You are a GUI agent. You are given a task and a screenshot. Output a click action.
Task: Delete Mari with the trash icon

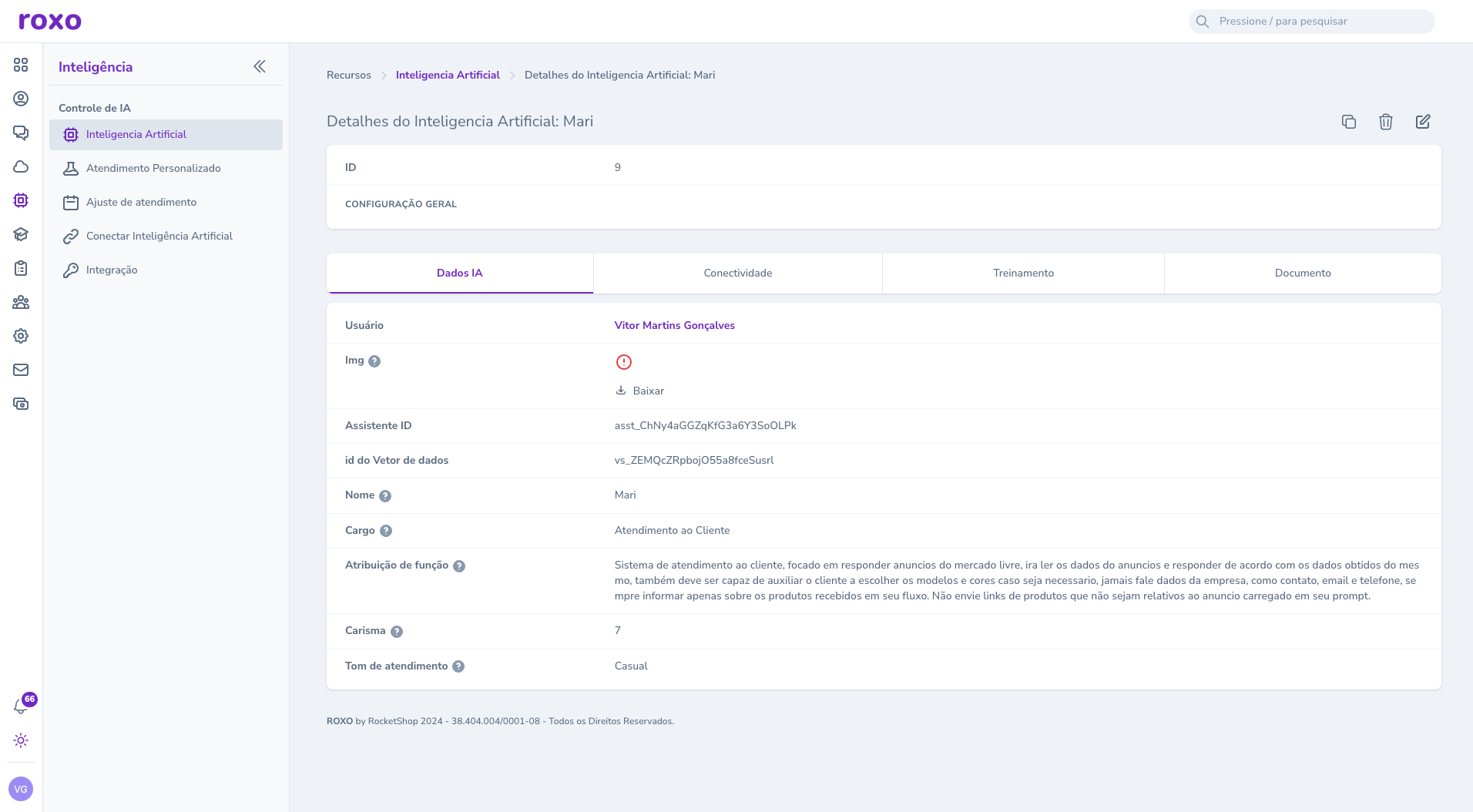point(1386,122)
